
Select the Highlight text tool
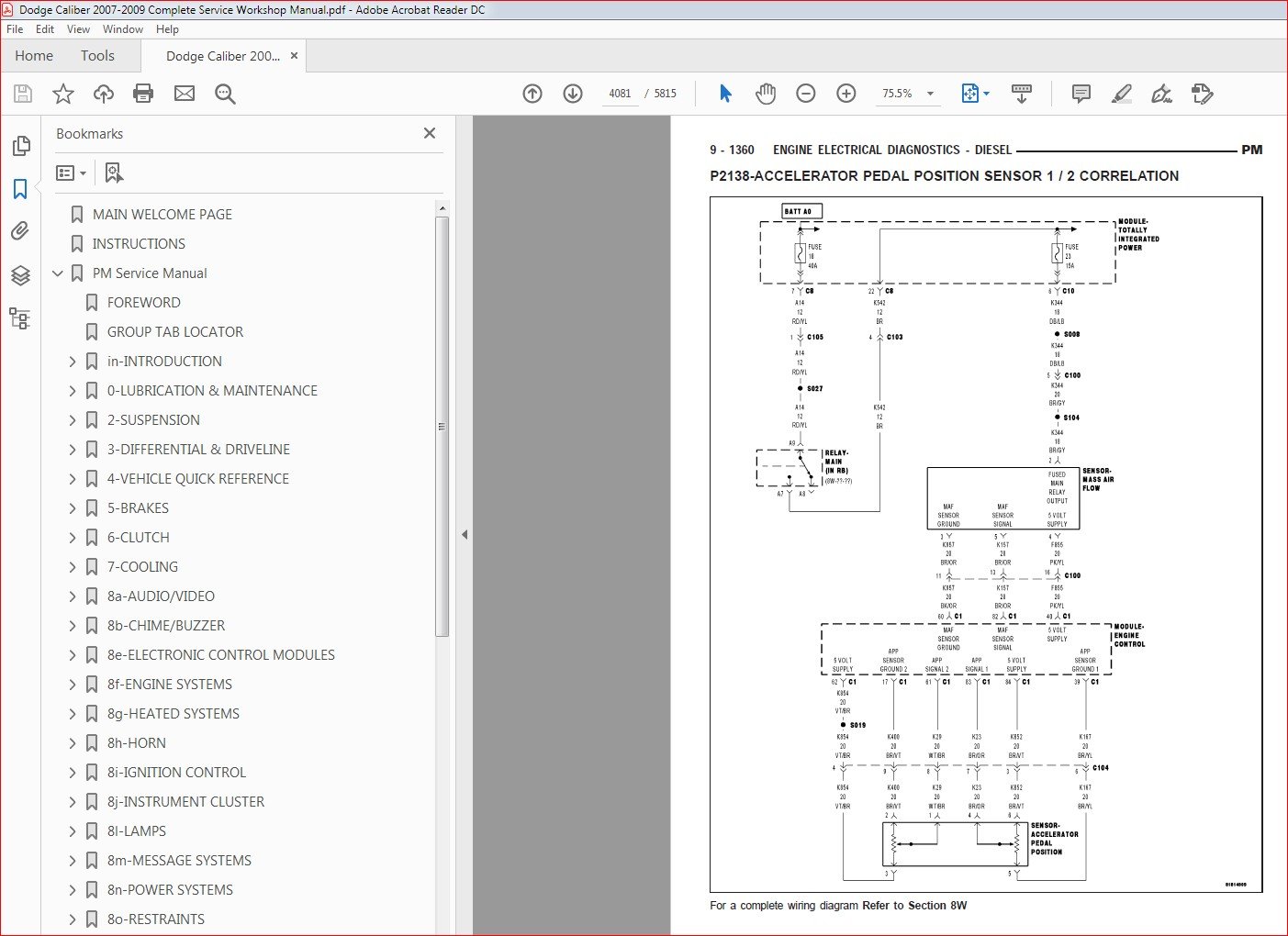(1121, 94)
